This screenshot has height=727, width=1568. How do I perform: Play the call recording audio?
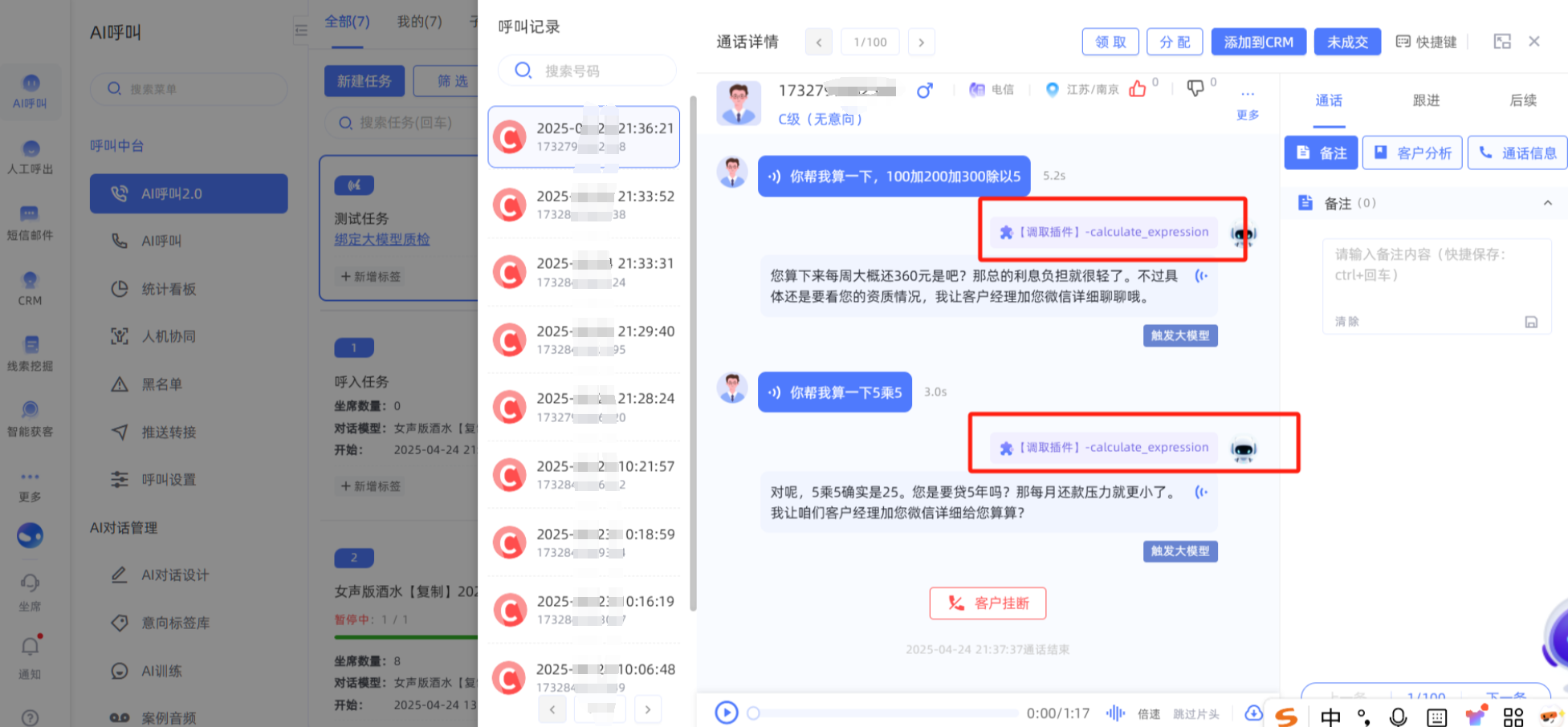point(726,713)
